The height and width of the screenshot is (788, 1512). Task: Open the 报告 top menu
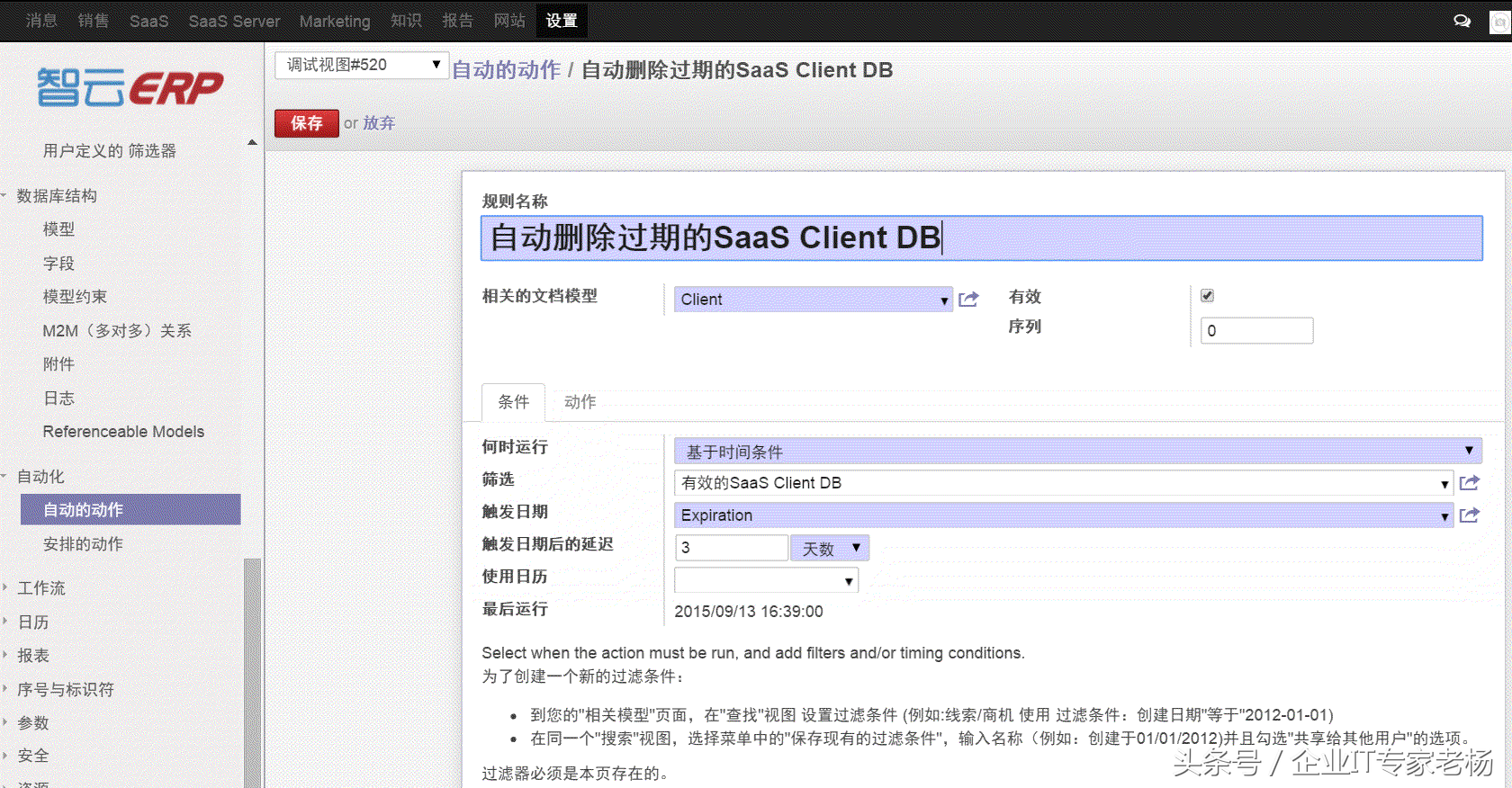(458, 21)
